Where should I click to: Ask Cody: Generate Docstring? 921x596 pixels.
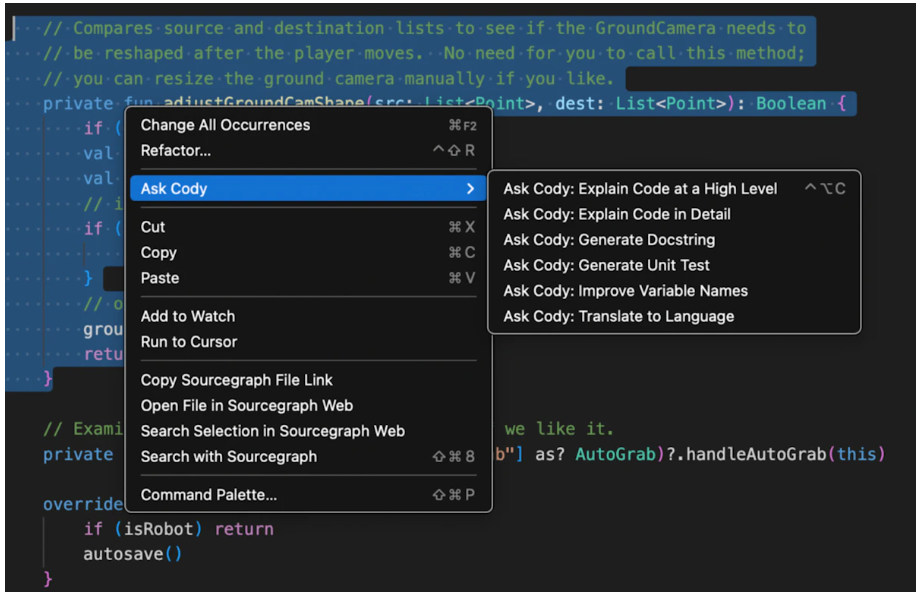pos(674,240)
